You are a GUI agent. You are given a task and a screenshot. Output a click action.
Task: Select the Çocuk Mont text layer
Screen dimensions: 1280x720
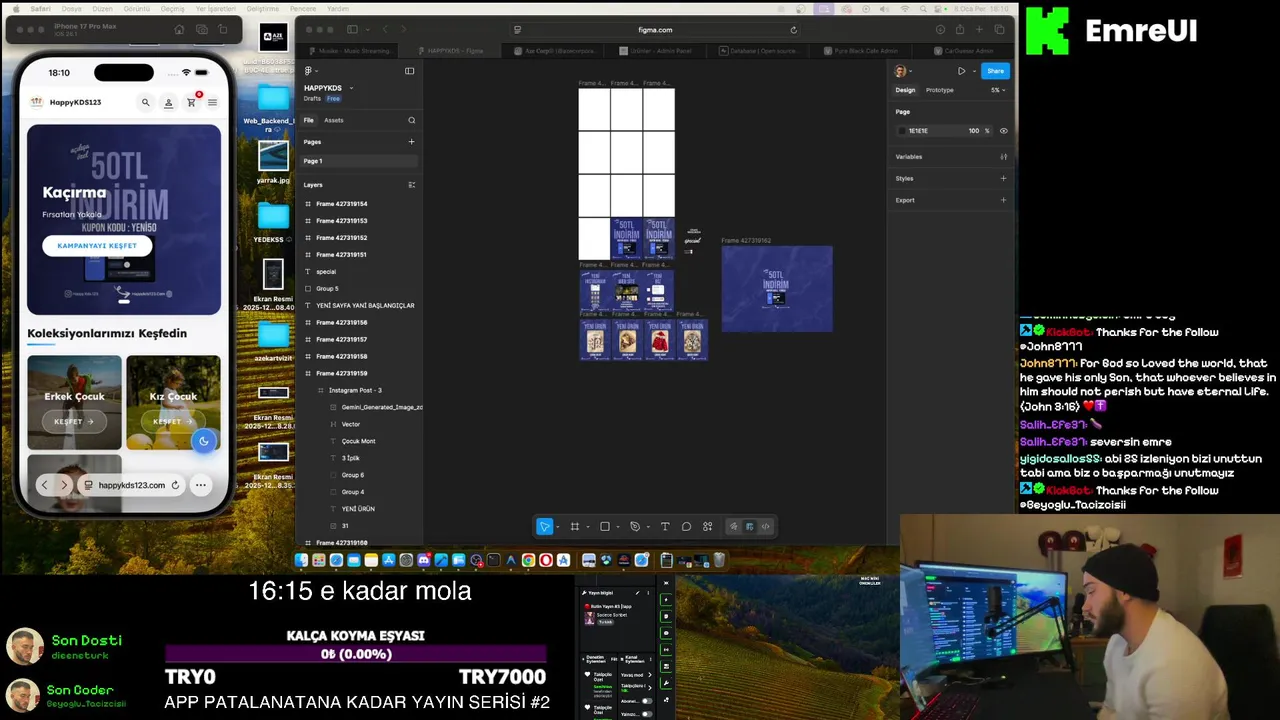pyautogui.click(x=359, y=441)
